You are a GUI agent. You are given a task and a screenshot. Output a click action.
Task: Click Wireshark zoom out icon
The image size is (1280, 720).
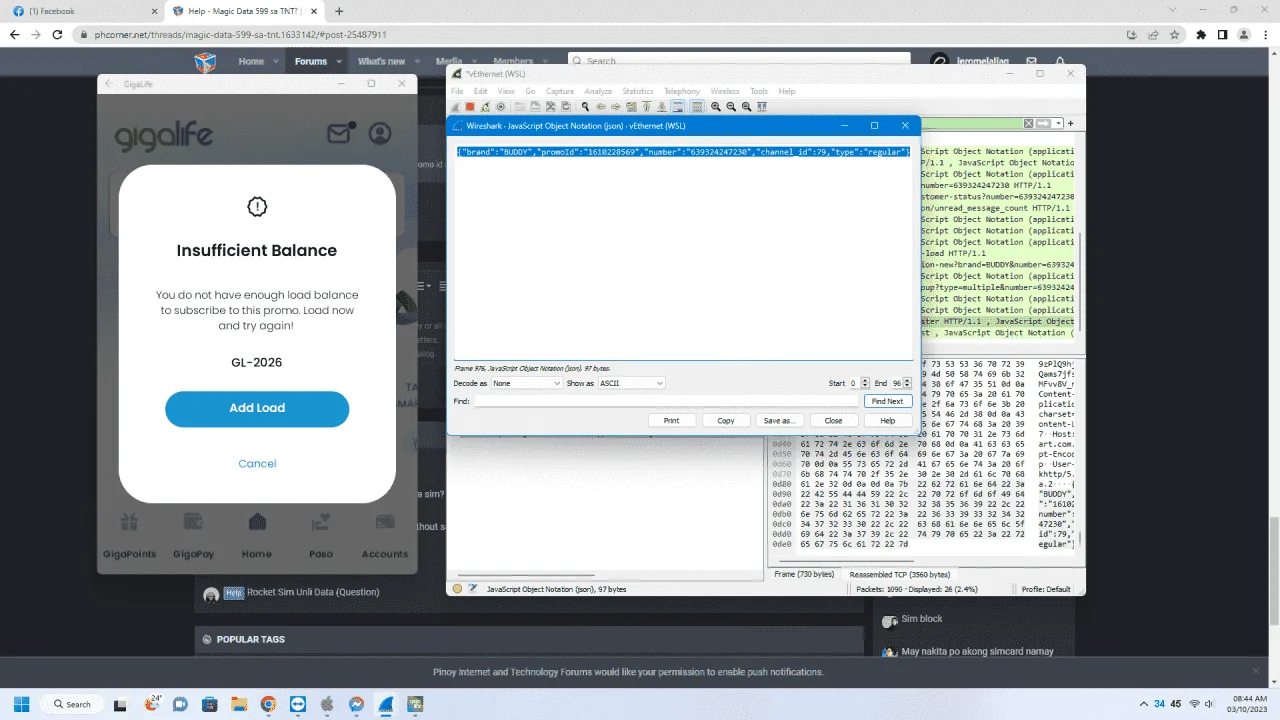point(731,107)
